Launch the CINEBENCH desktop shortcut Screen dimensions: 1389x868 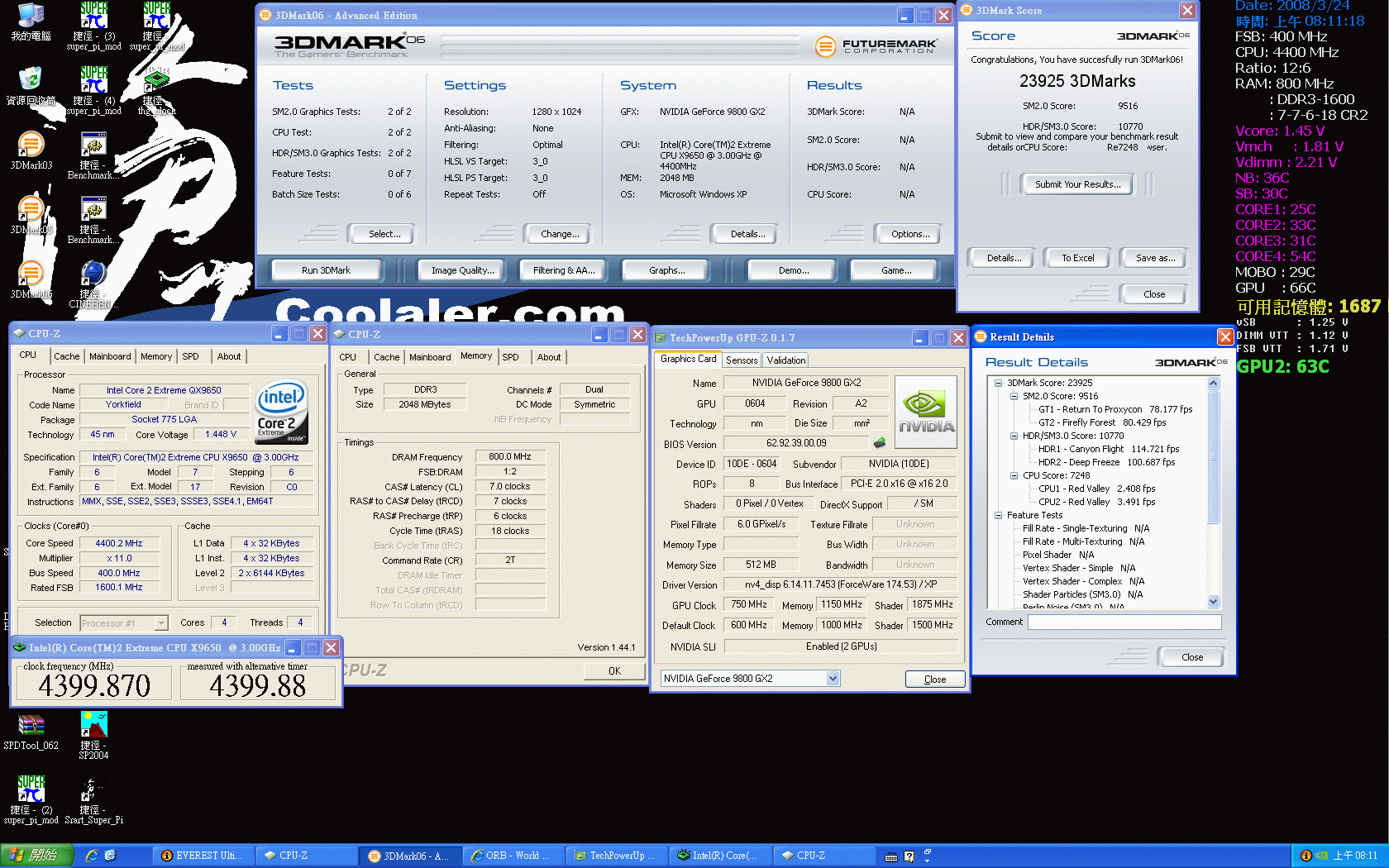pyautogui.click(x=93, y=284)
